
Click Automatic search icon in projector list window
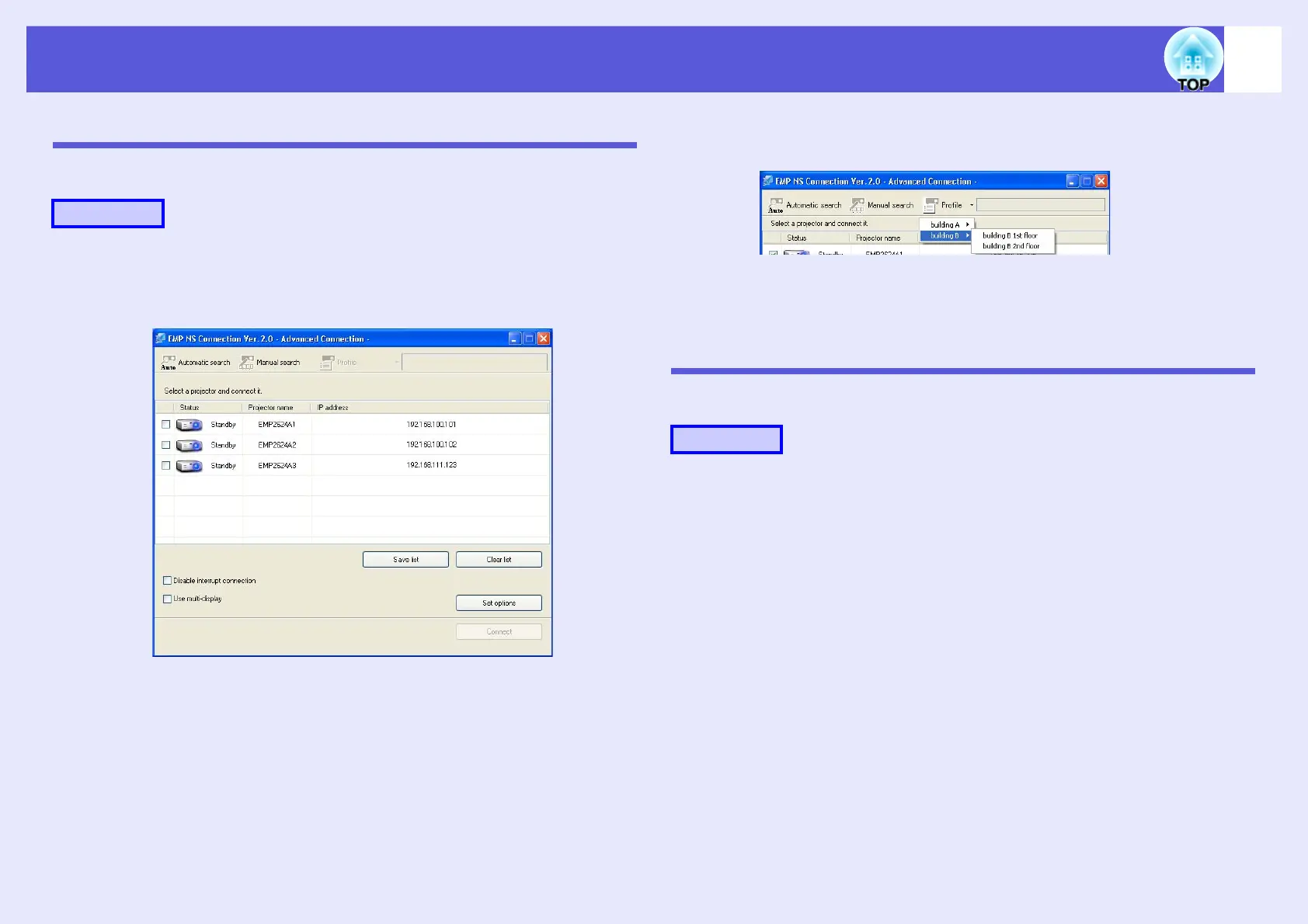pos(169,362)
